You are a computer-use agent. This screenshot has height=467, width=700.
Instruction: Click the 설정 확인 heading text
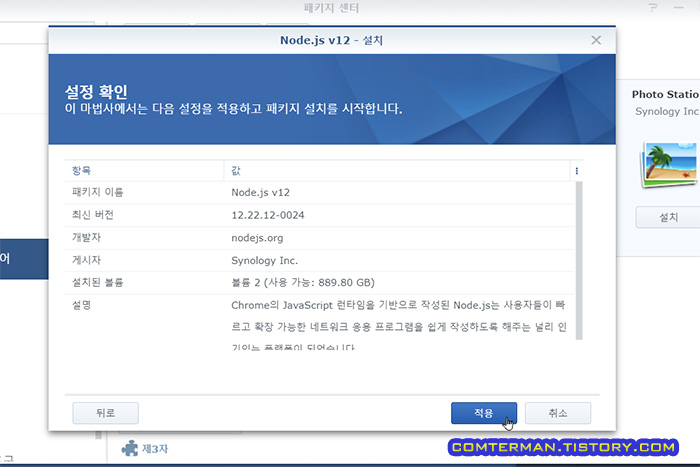point(96,92)
